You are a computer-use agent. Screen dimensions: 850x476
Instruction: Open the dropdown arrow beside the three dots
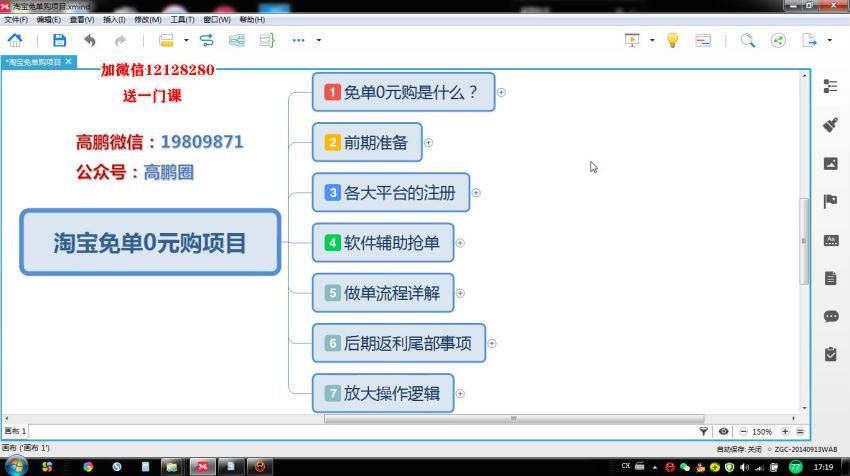tap(319, 40)
